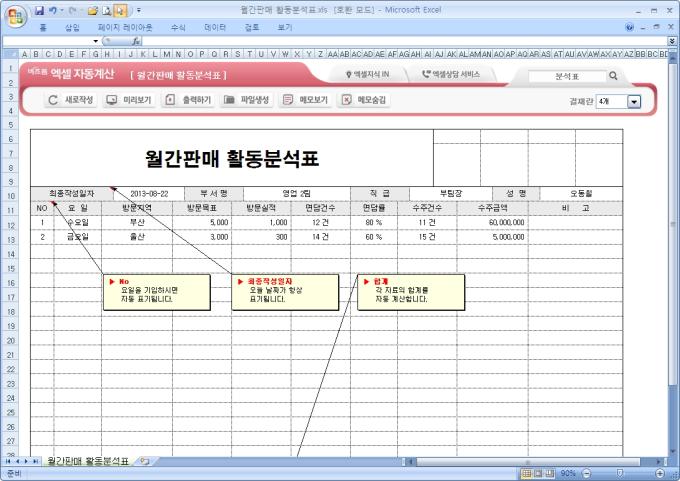680x481 pixels.
Task: Click the cell containing 영업 2팀
Action: click(x=297, y=194)
